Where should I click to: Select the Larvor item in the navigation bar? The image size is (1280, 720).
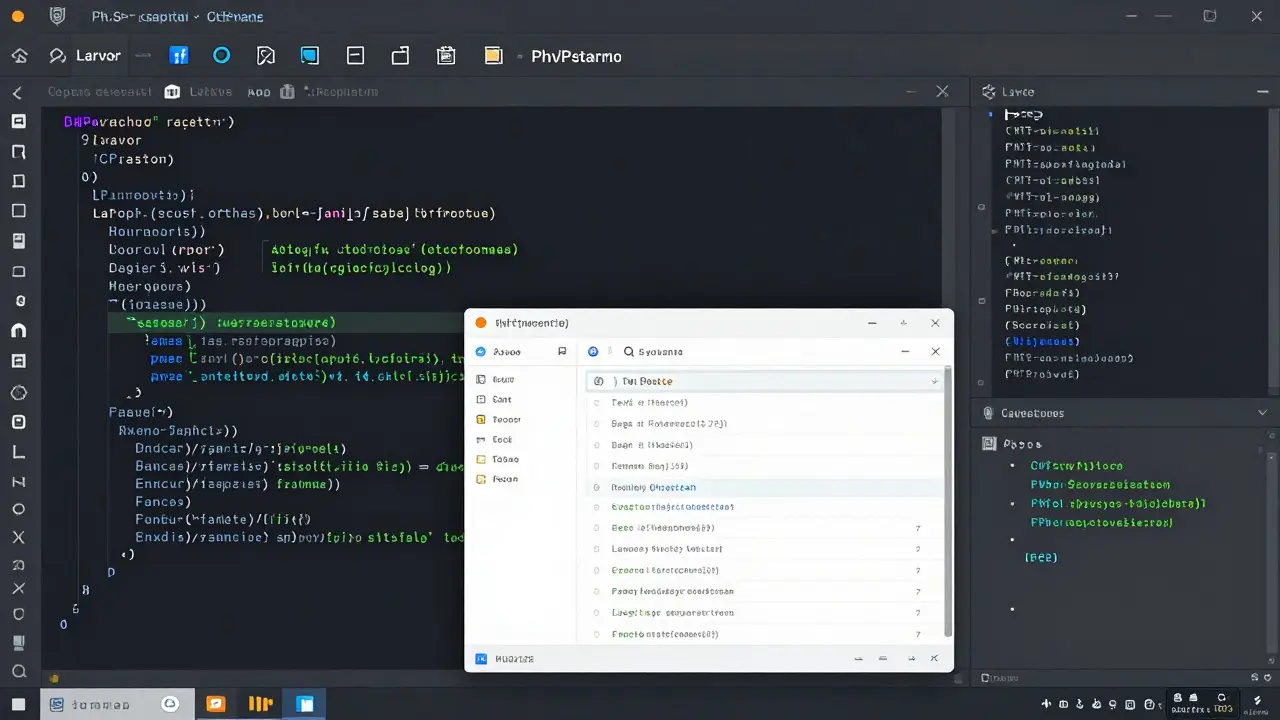(97, 56)
